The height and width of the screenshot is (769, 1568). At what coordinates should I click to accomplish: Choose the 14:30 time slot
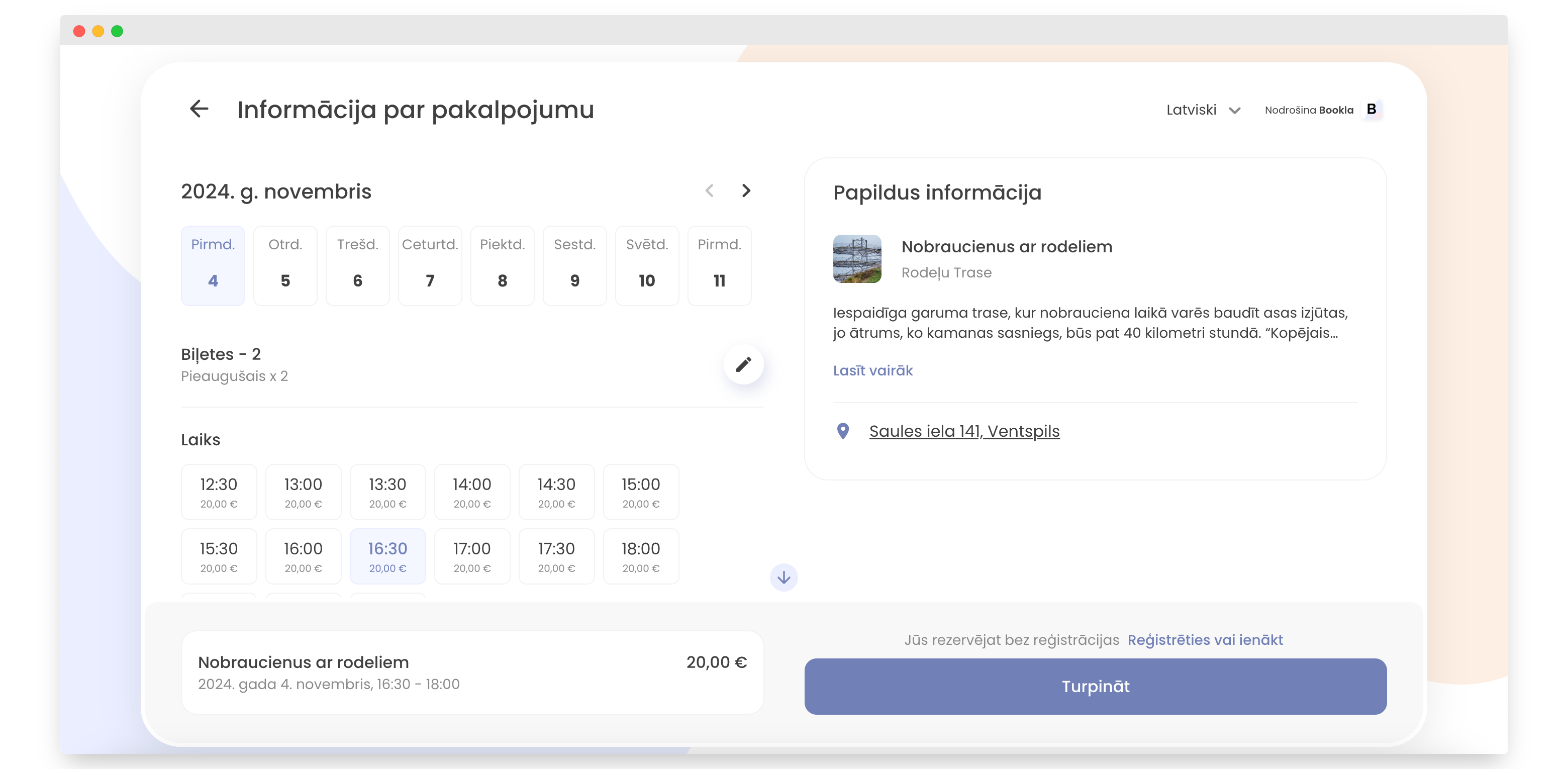coord(556,492)
